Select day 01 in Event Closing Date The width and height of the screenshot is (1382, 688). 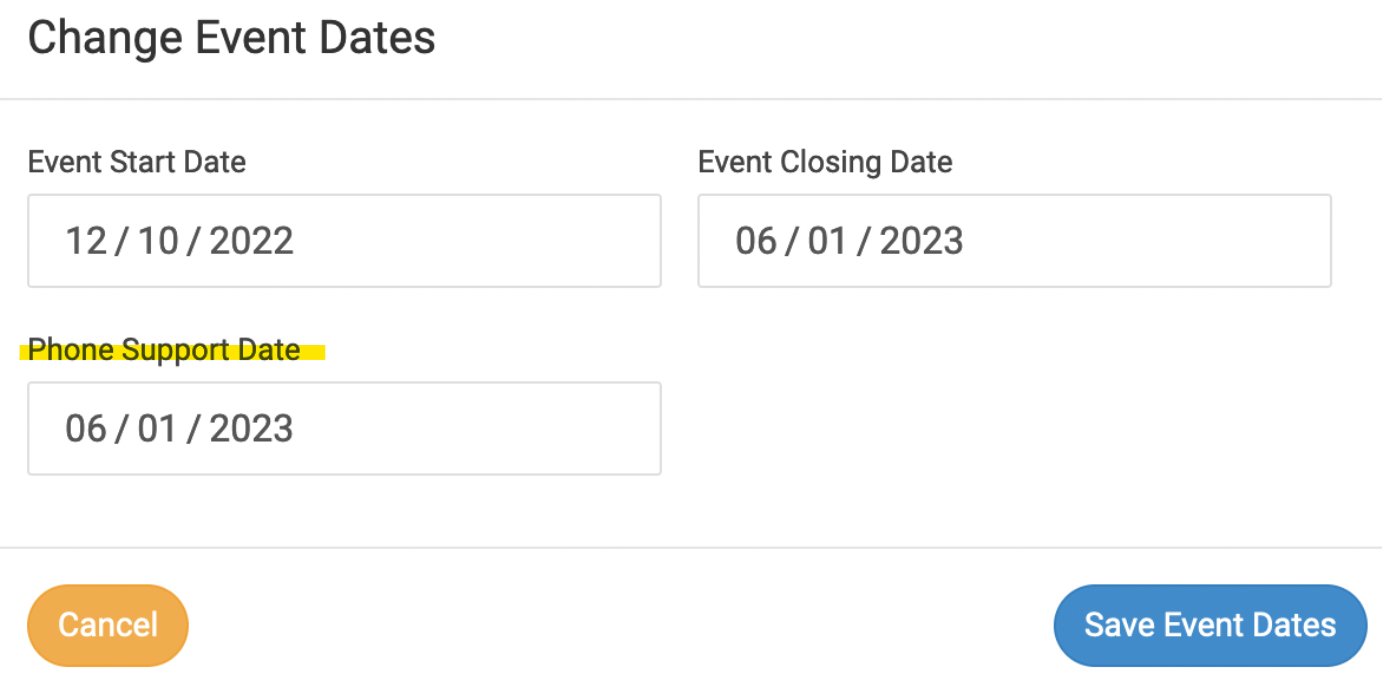[x=827, y=241]
